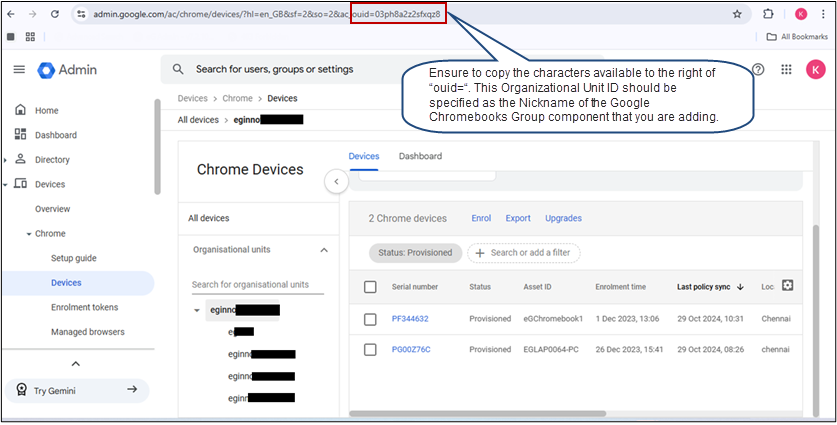Open the Google apps grid
This screenshot has width=837, height=425.
786,69
